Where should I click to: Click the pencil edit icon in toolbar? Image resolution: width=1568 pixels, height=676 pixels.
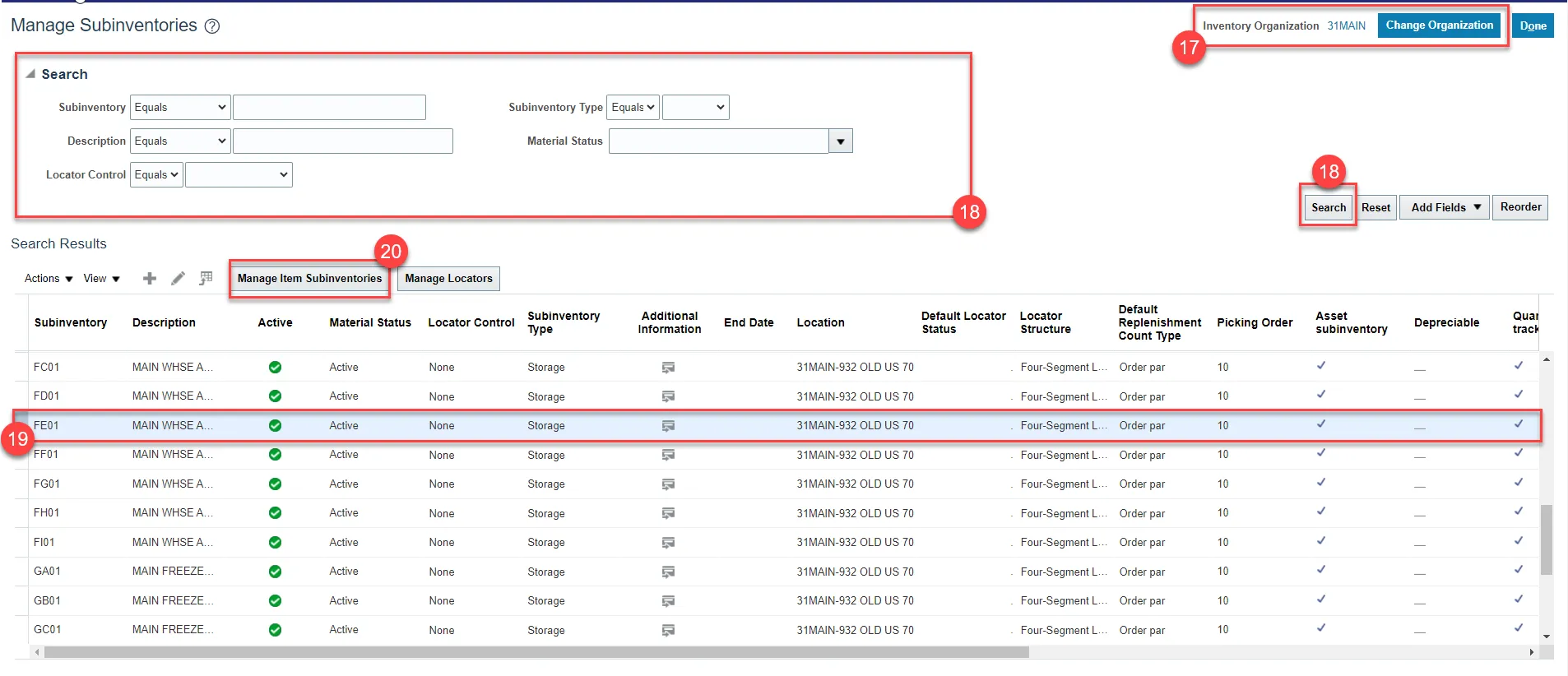[178, 279]
